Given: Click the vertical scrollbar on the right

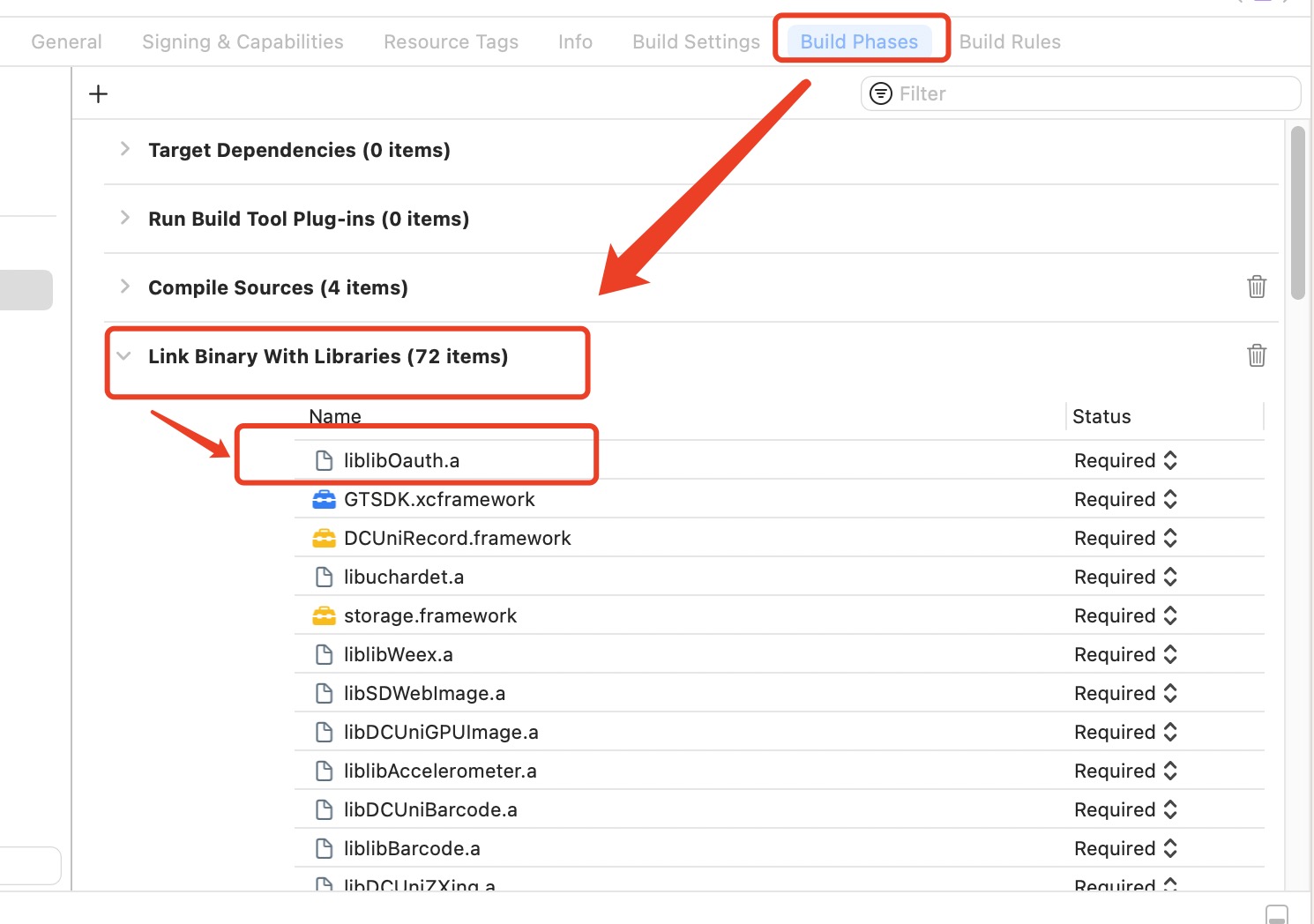Looking at the screenshot, I should pos(1297,212).
